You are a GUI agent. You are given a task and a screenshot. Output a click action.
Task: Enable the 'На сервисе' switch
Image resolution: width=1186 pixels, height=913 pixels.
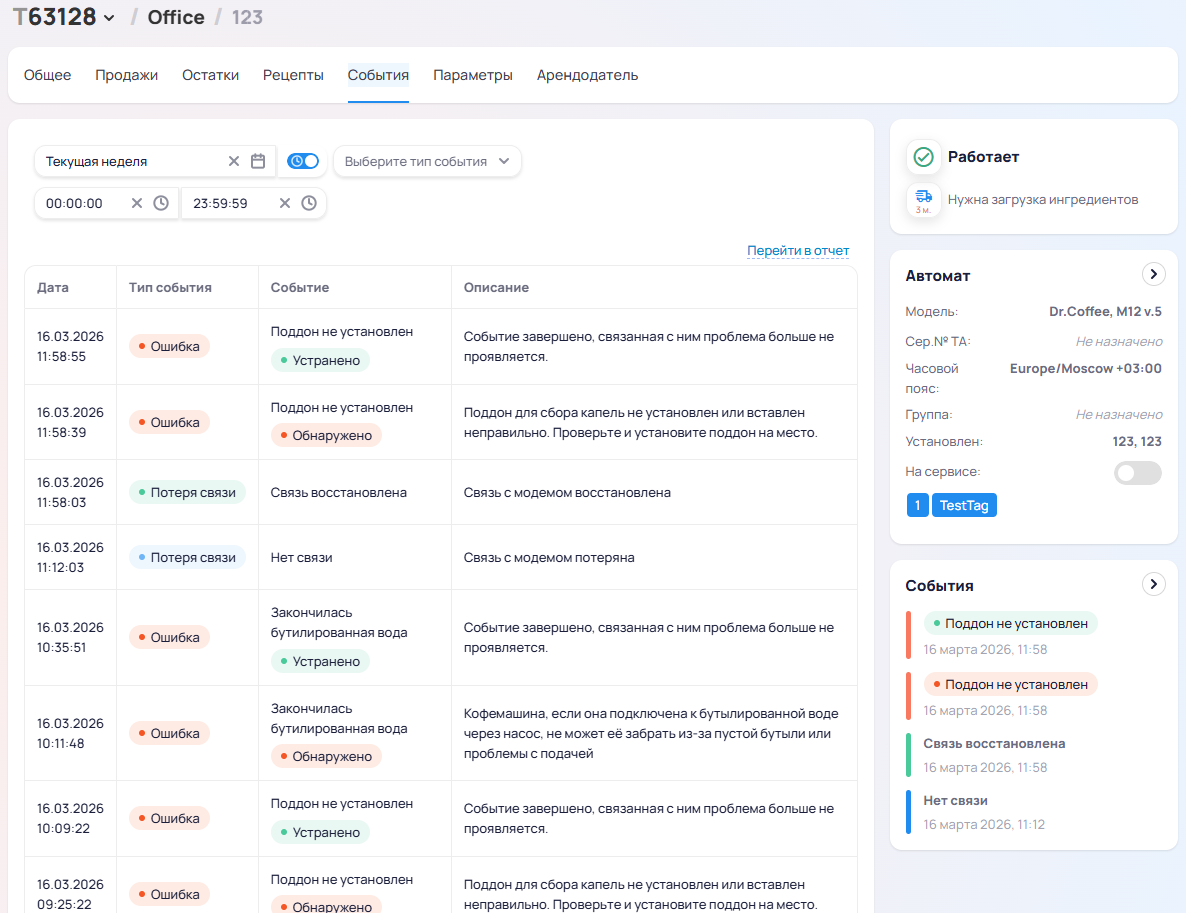click(x=1138, y=473)
